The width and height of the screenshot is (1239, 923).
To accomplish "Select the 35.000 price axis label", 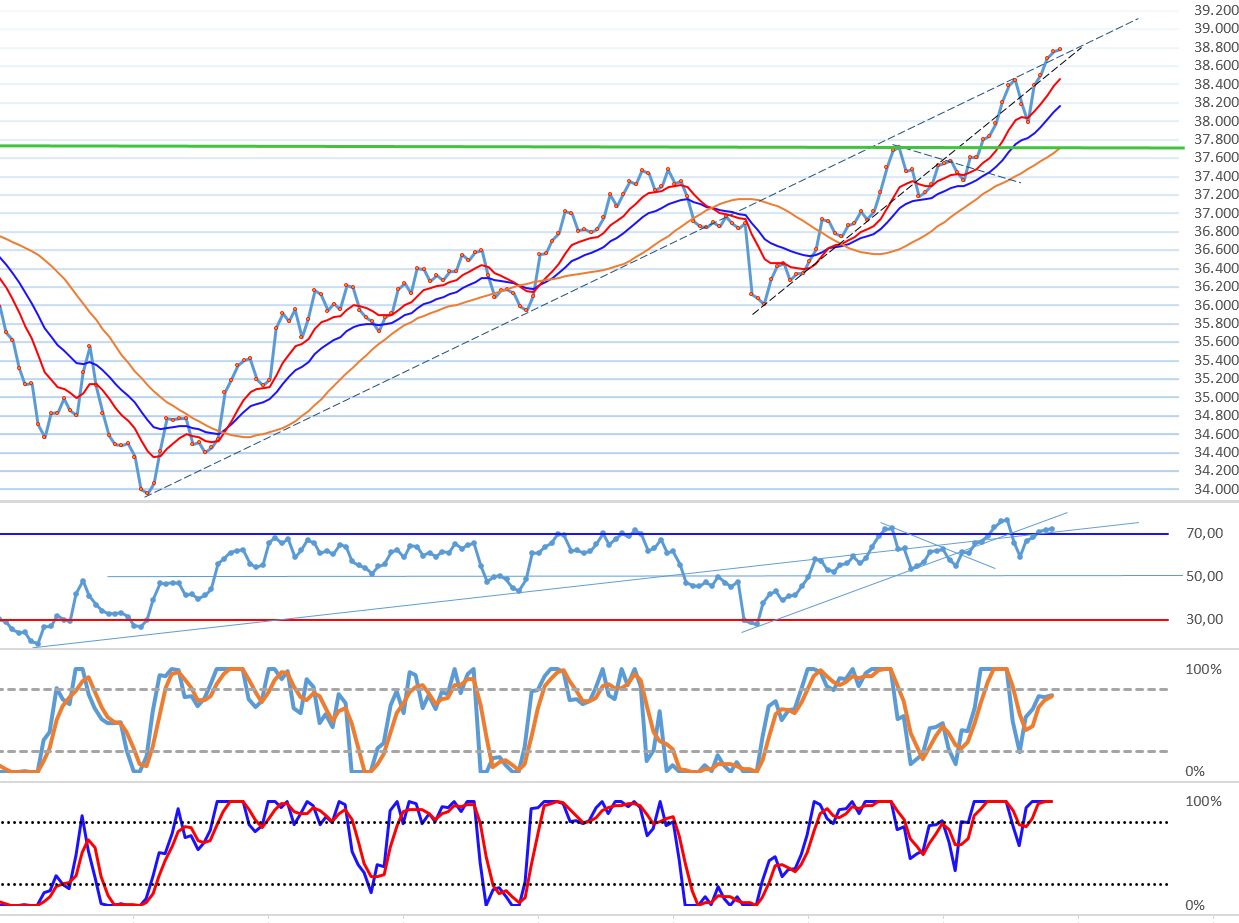I will click(1218, 397).
